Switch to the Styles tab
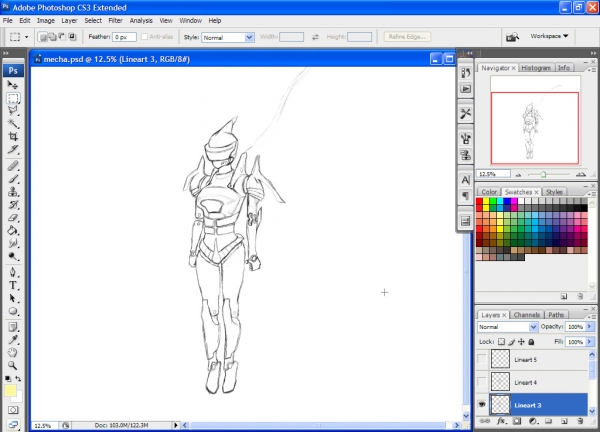This screenshot has width=600, height=432. [554, 192]
